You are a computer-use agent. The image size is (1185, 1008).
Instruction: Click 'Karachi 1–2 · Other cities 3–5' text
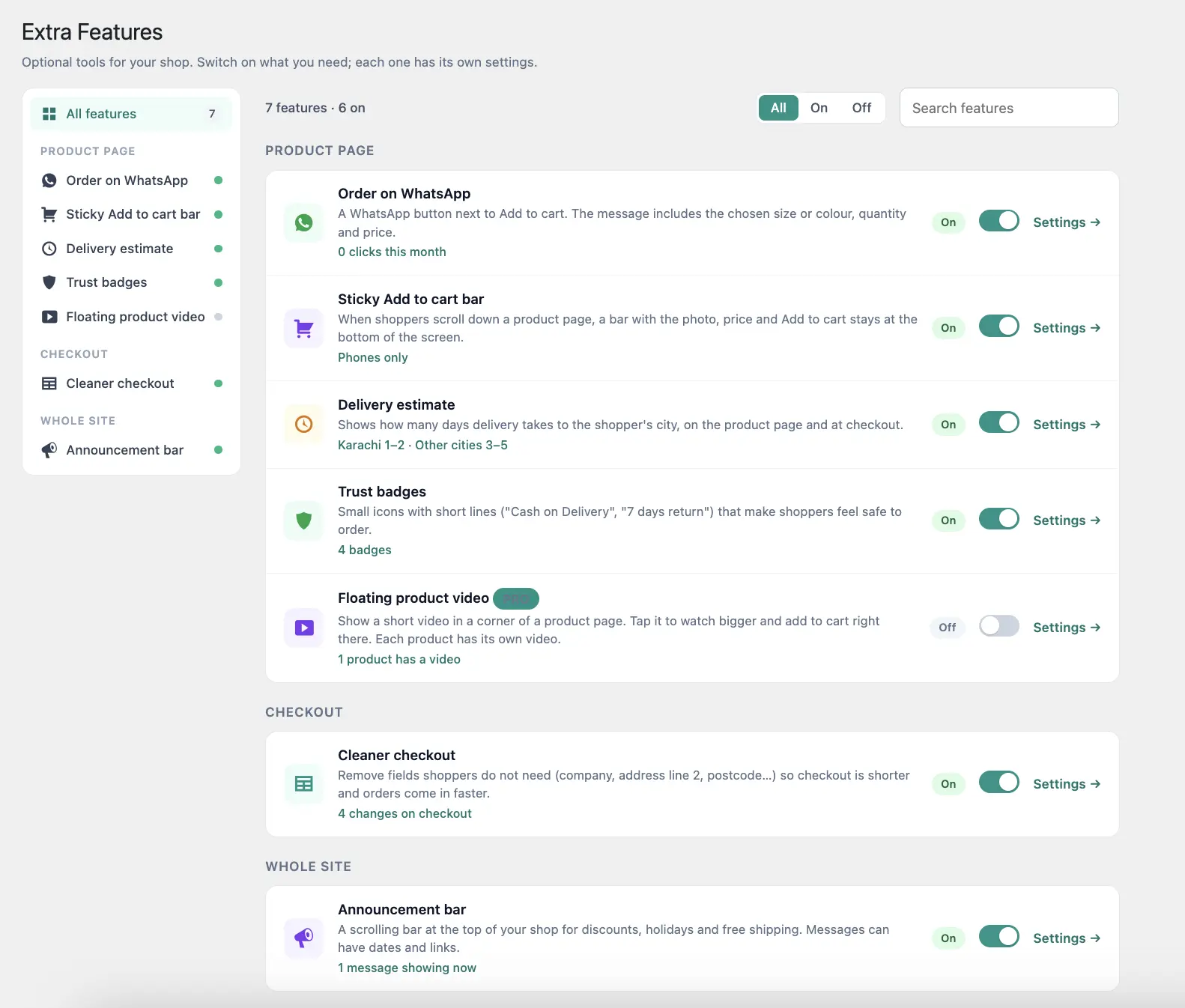(x=422, y=445)
